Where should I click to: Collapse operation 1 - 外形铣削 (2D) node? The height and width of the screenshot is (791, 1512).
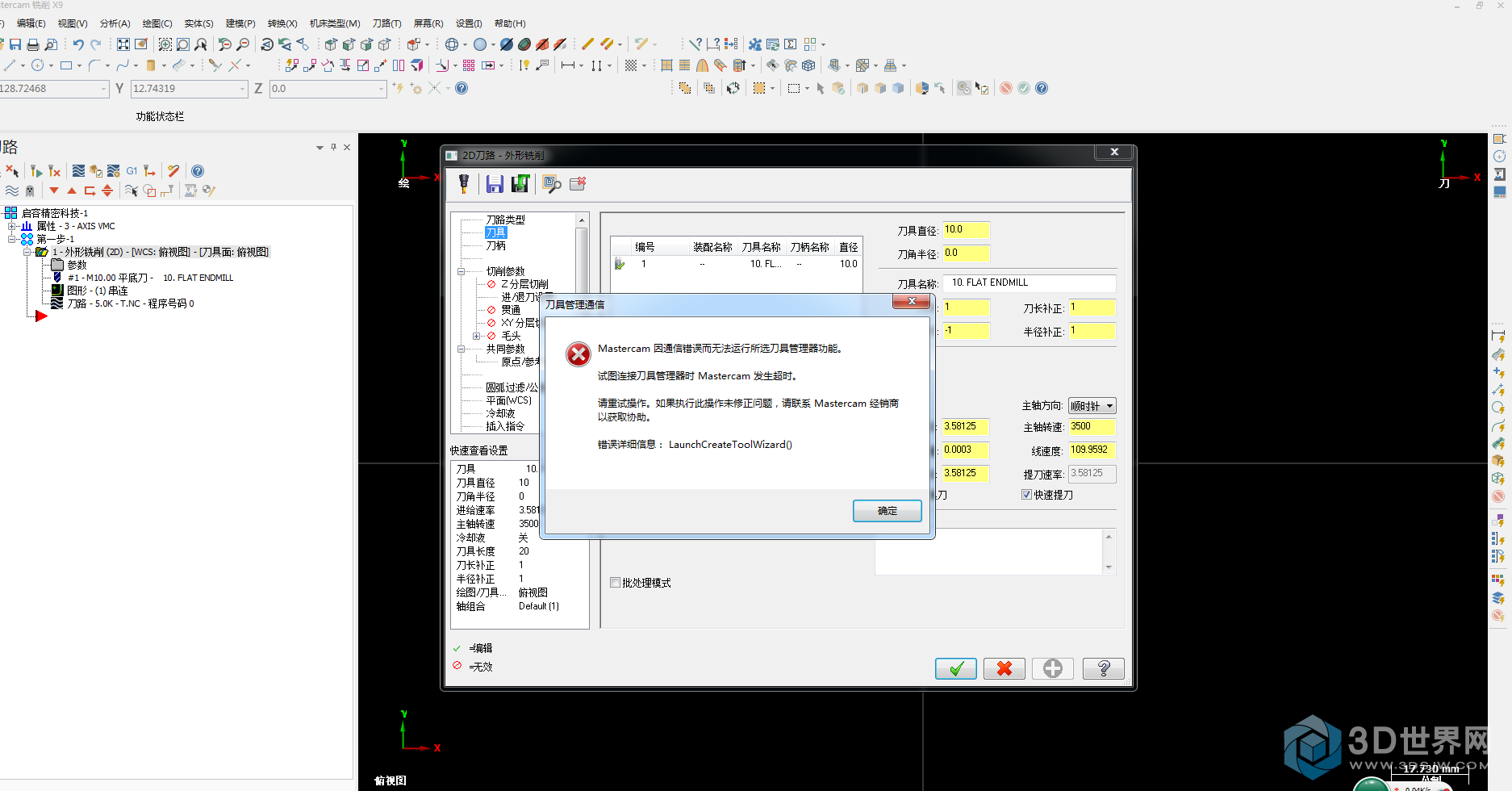tap(27, 253)
